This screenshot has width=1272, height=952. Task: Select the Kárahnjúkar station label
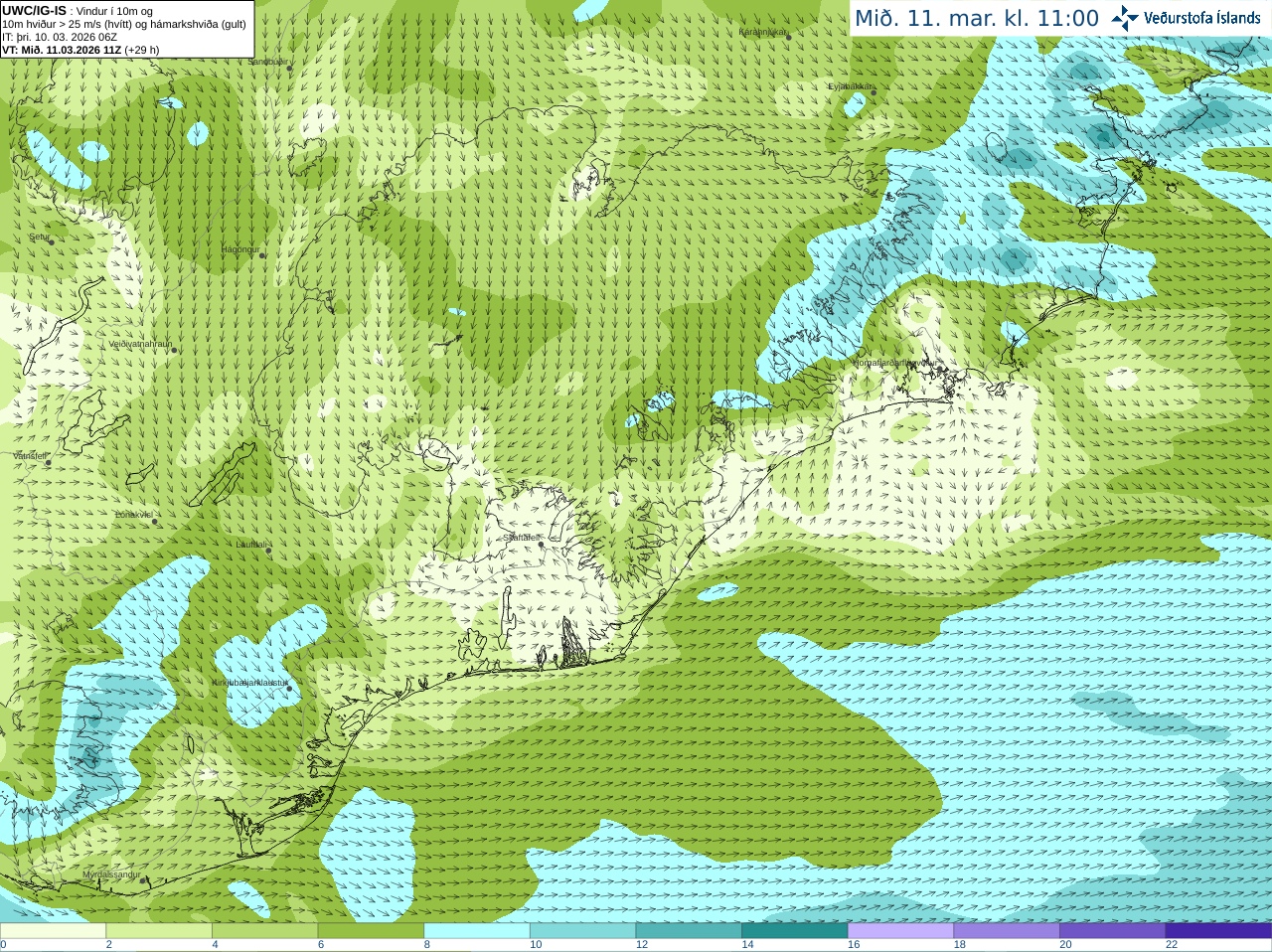click(762, 32)
